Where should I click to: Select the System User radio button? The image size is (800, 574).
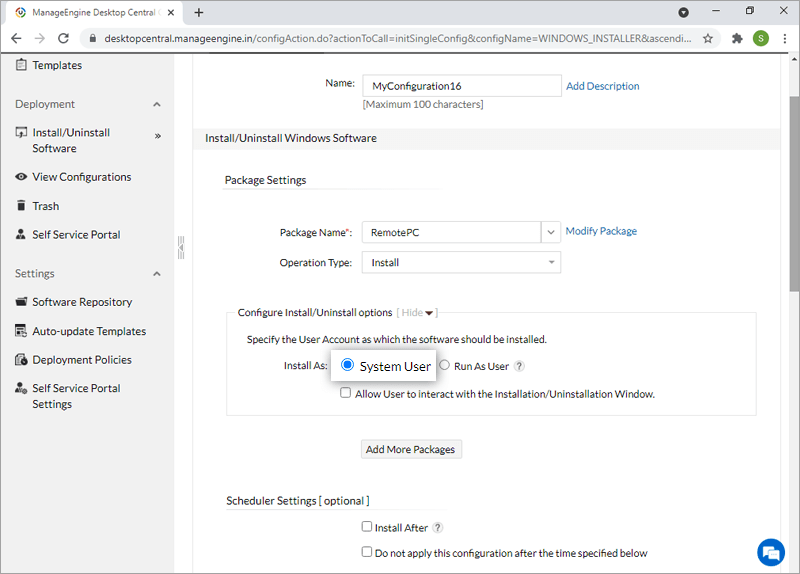tap(348, 366)
